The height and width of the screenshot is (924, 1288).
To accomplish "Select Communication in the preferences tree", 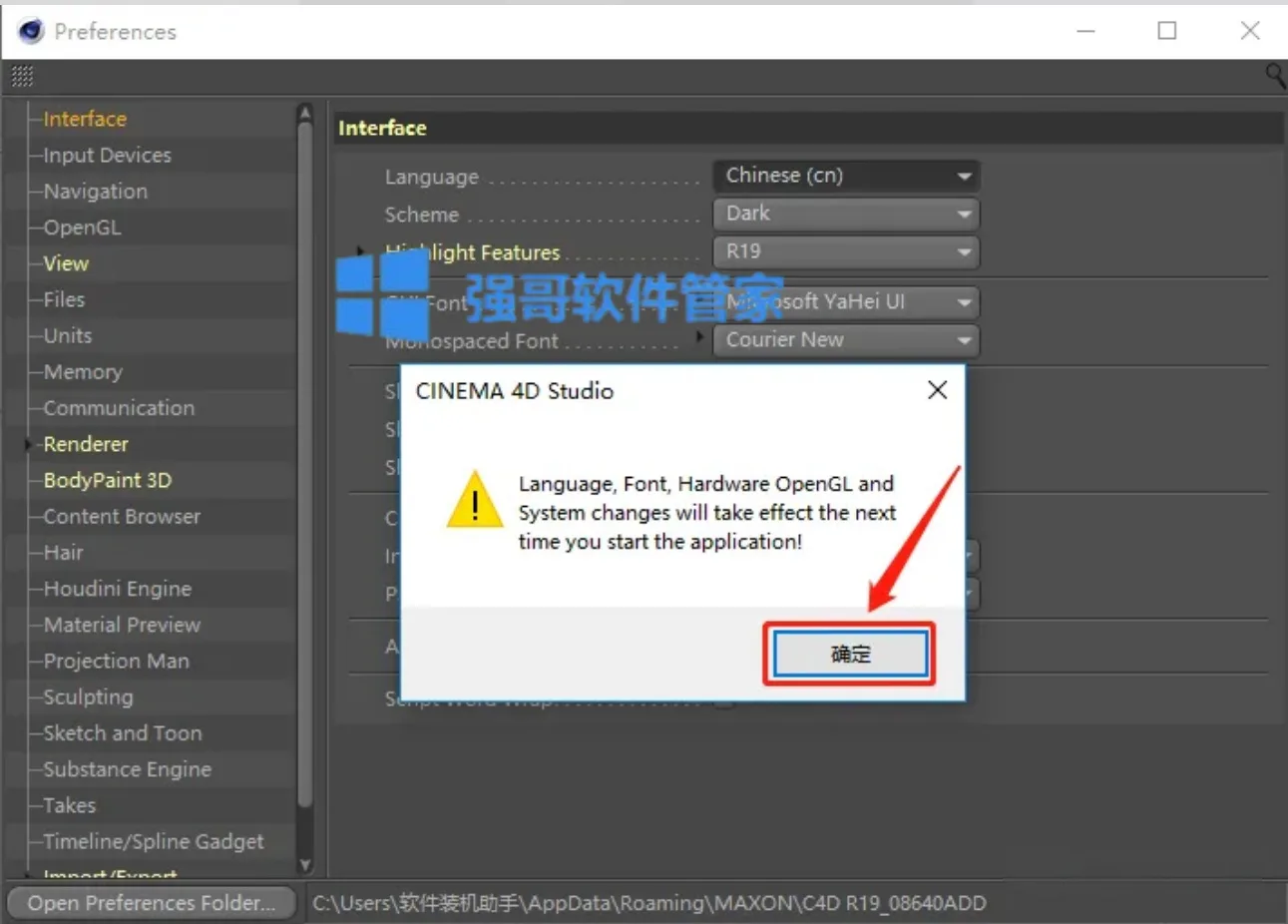I will (x=119, y=408).
